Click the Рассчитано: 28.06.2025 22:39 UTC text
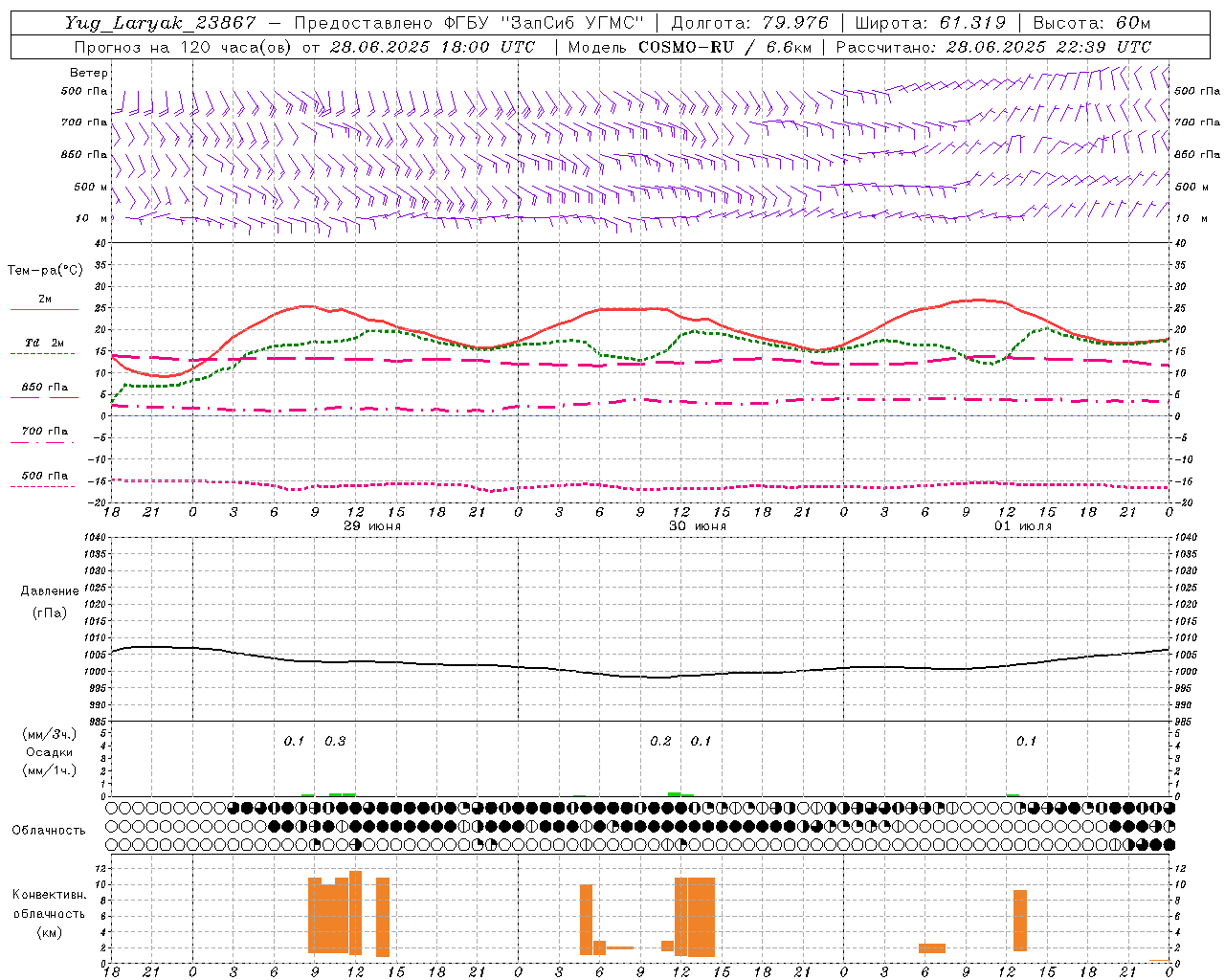The image size is (1225, 980). [x=993, y=46]
